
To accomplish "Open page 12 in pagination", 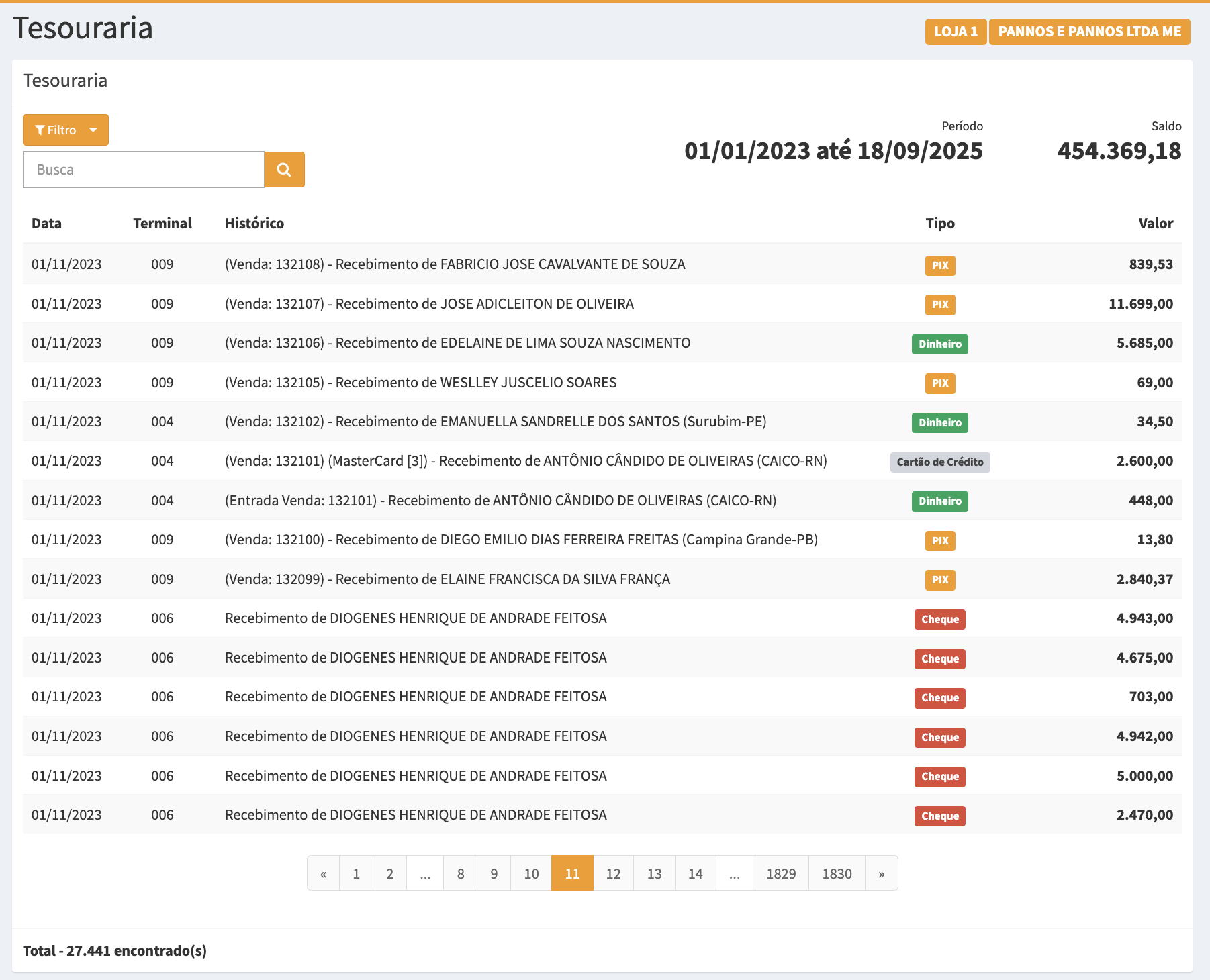I will click(613, 873).
